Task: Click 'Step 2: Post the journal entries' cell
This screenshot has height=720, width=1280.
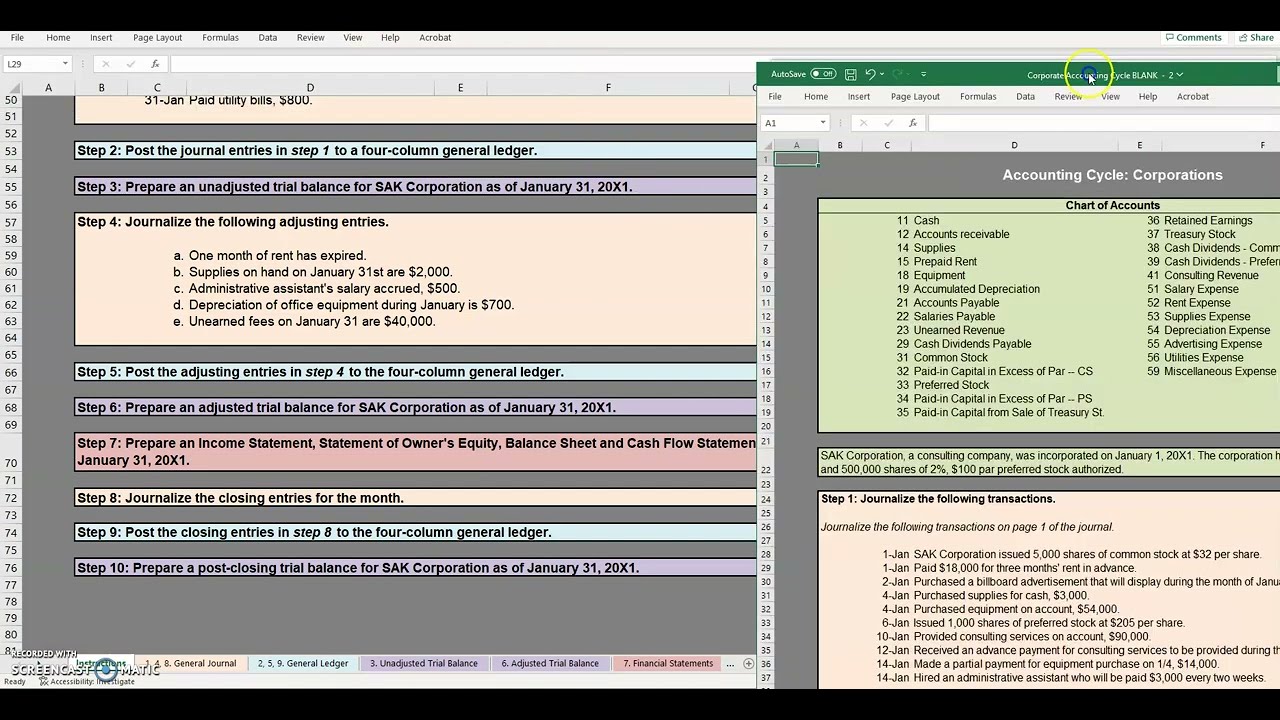Action: (416, 150)
